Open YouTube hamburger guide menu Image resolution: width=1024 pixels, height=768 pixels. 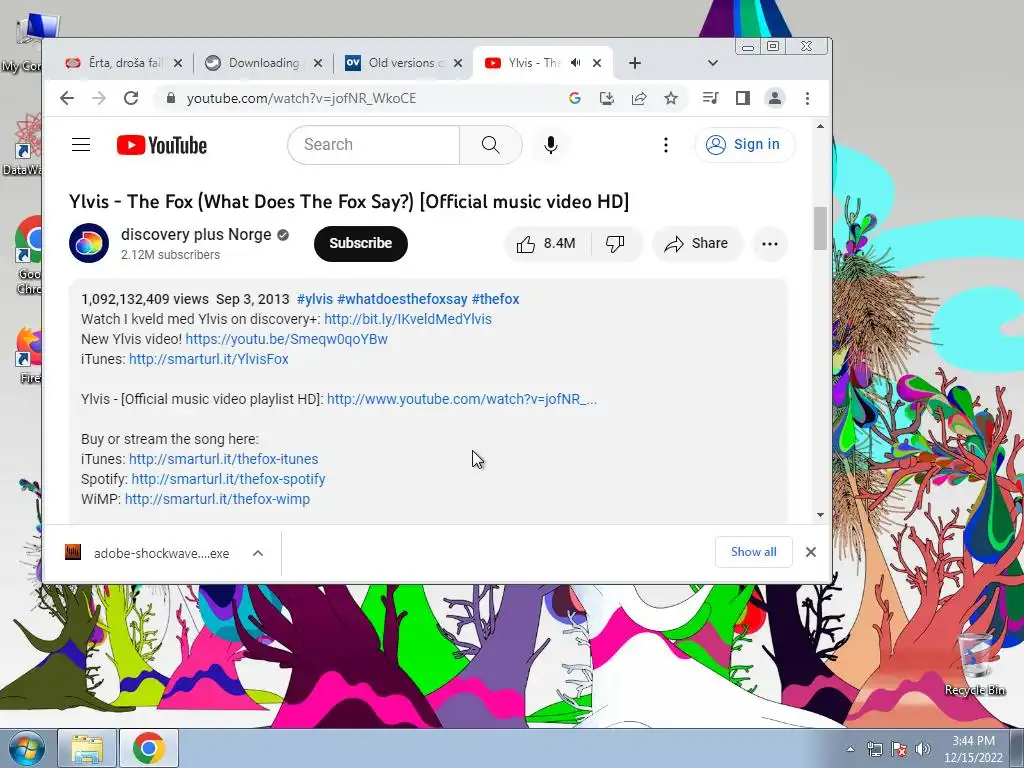[x=81, y=144]
